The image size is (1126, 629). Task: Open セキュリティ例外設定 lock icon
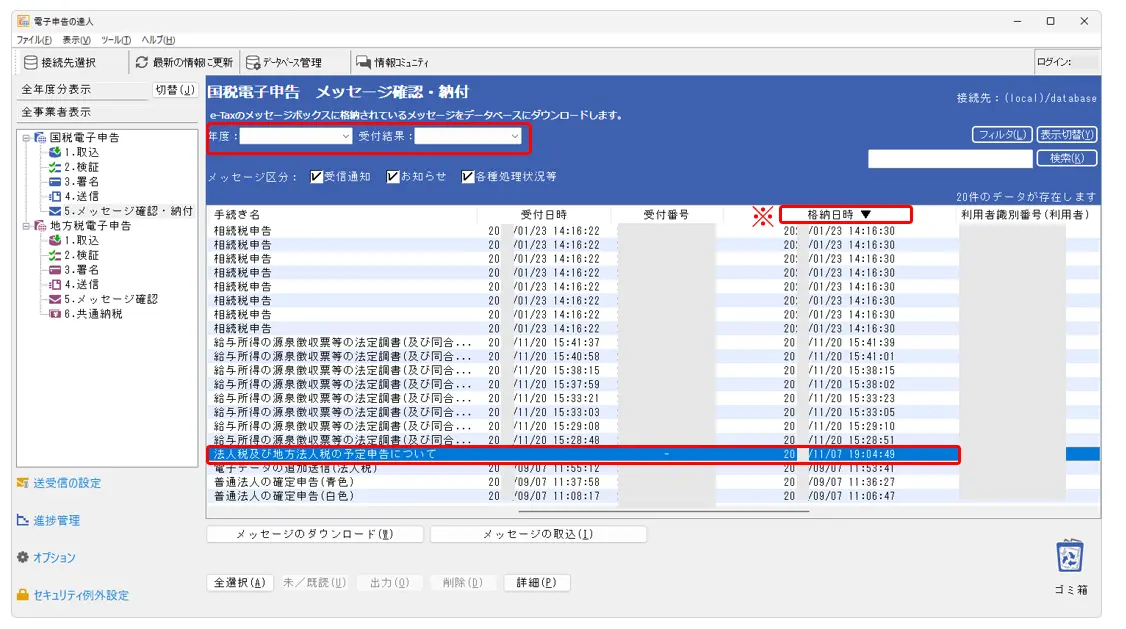(x=22, y=595)
